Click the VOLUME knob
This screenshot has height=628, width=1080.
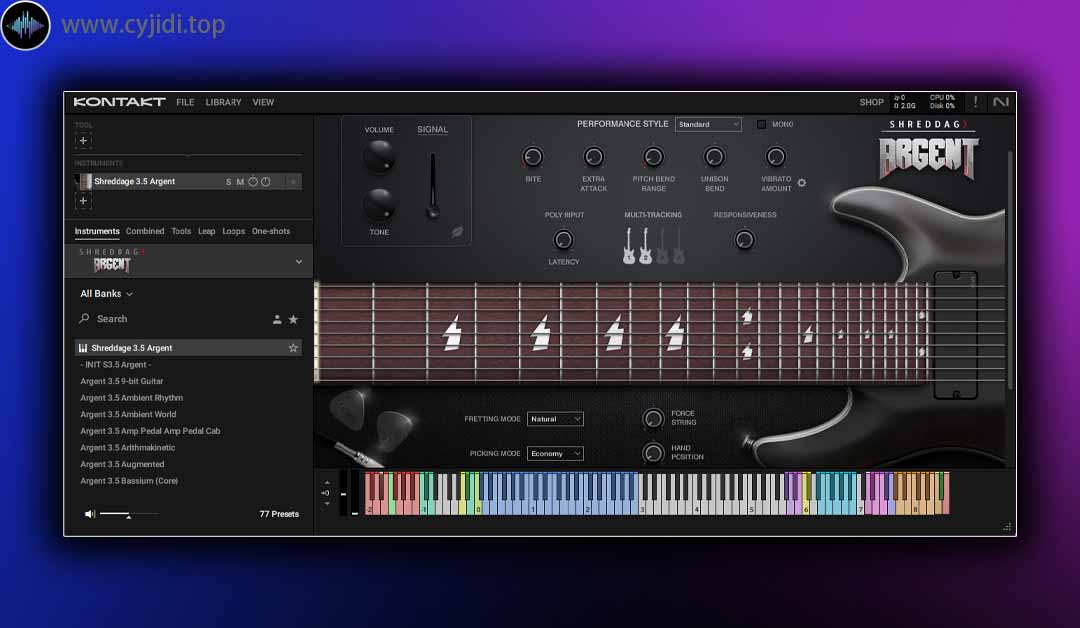(x=379, y=156)
